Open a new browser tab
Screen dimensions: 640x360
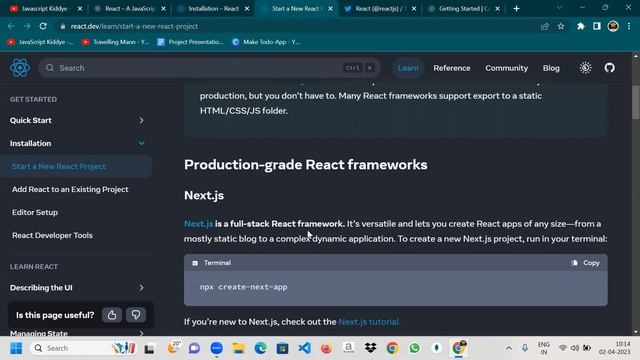pos(516,8)
